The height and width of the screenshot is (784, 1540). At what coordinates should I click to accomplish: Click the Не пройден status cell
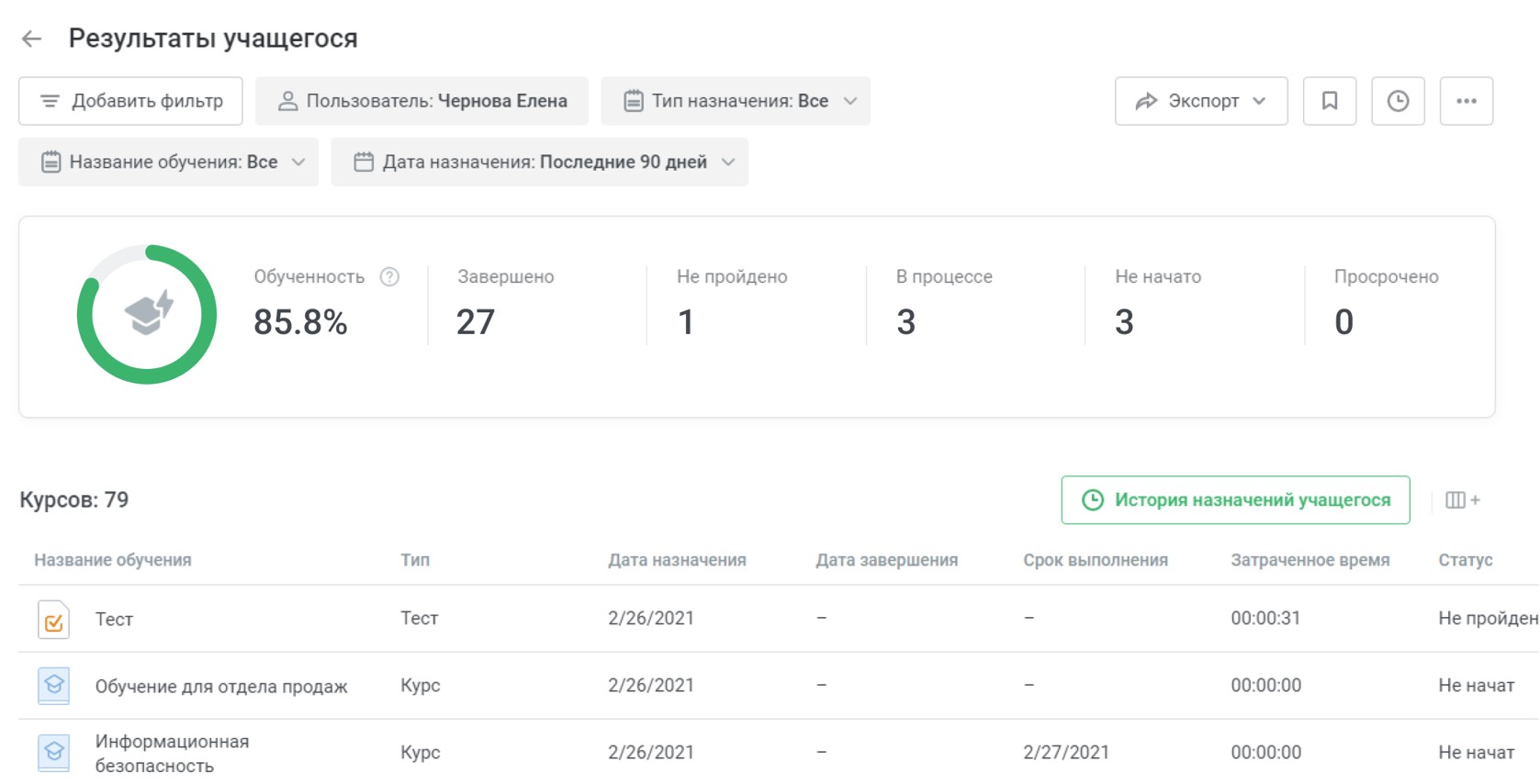(1488, 619)
